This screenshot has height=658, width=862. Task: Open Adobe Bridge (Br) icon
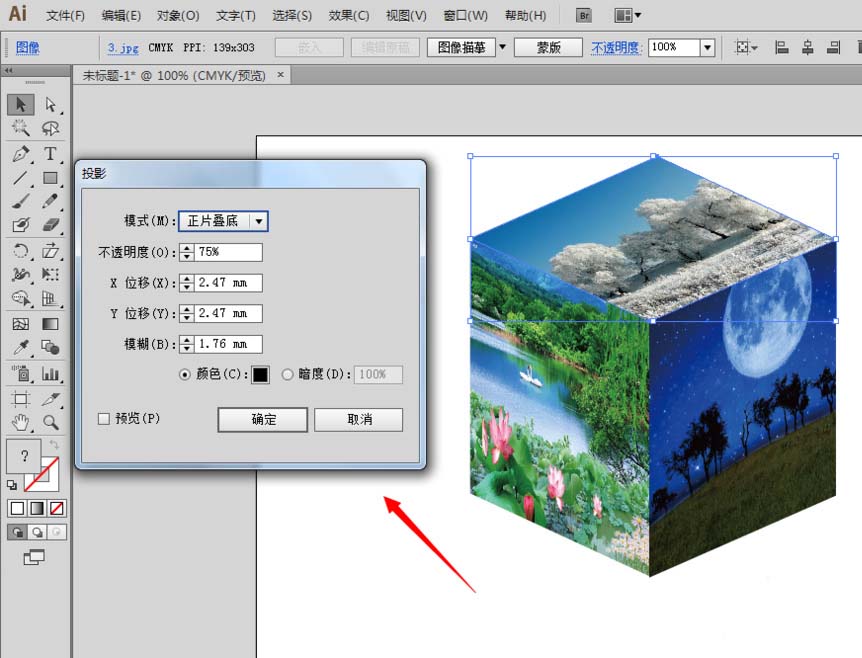click(x=584, y=15)
